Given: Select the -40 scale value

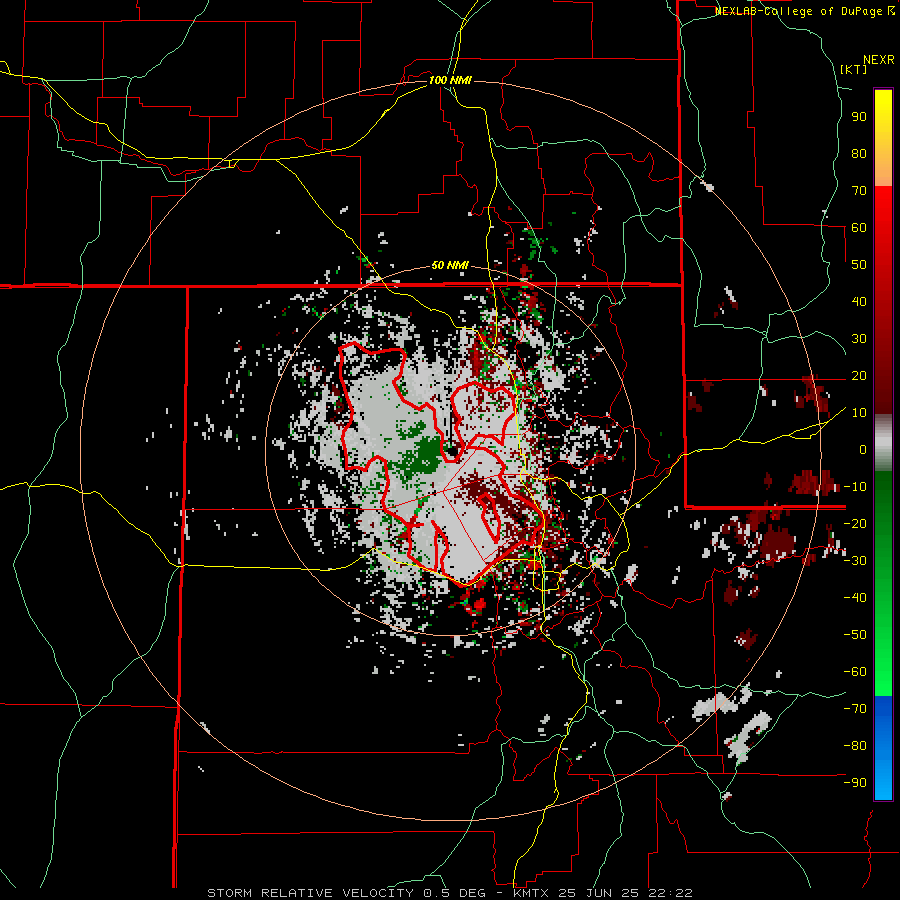Looking at the screenshot, I should point(855,598).
